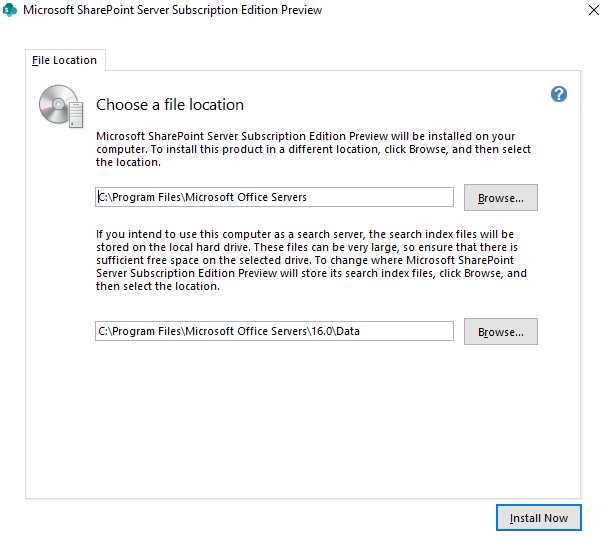Browse for a different product install location

pos(500,198)
